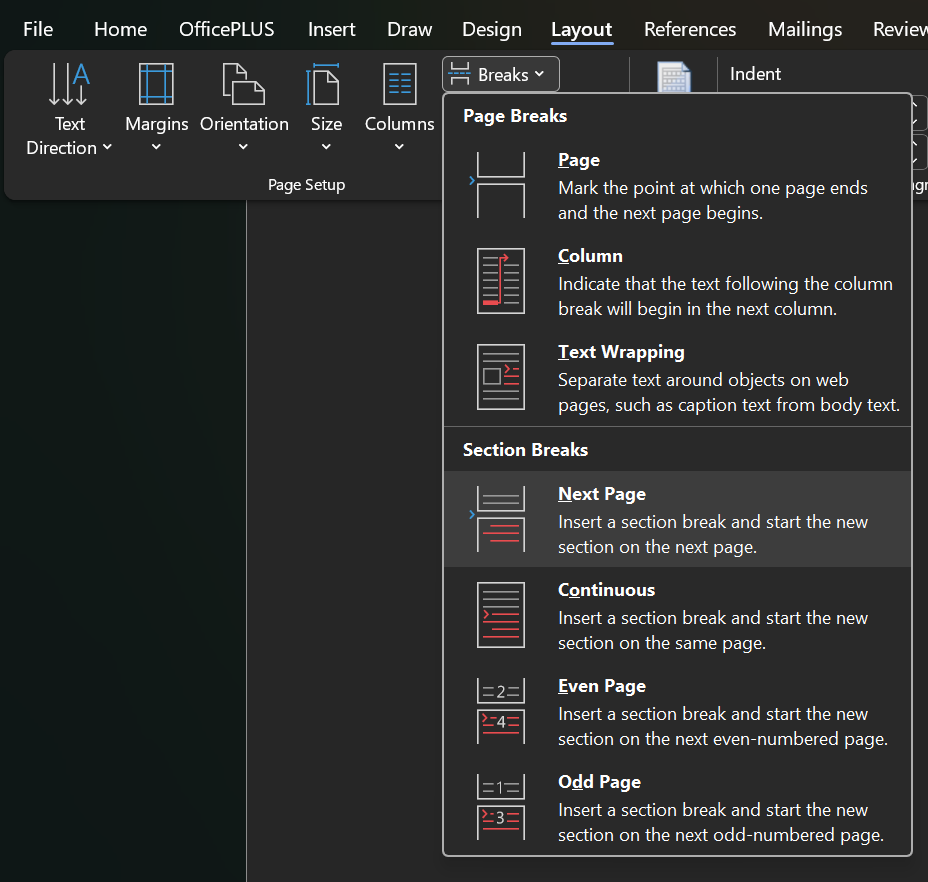Image resolution: width=928 pixels, height=882 pixels.
Task: Collapse the Breaks dropdown button
Action: click(501, 75)
